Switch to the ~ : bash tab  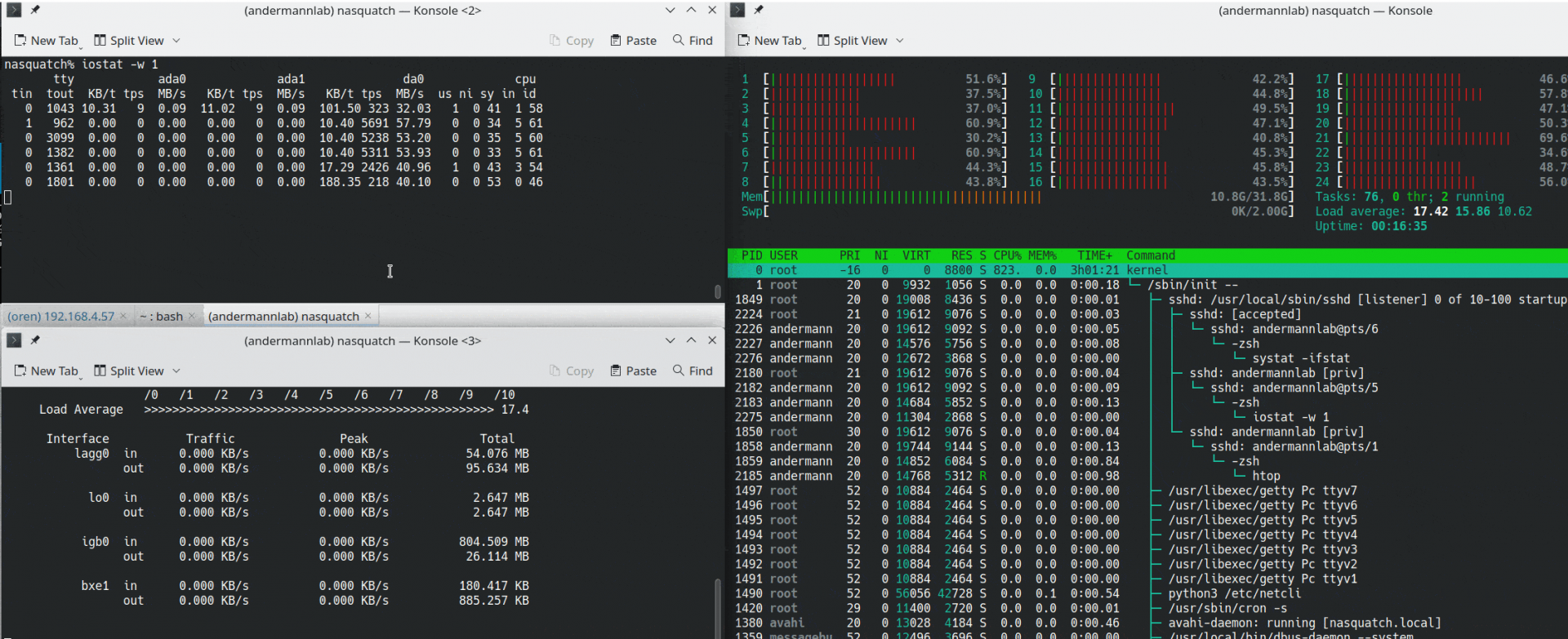(161, 316)
